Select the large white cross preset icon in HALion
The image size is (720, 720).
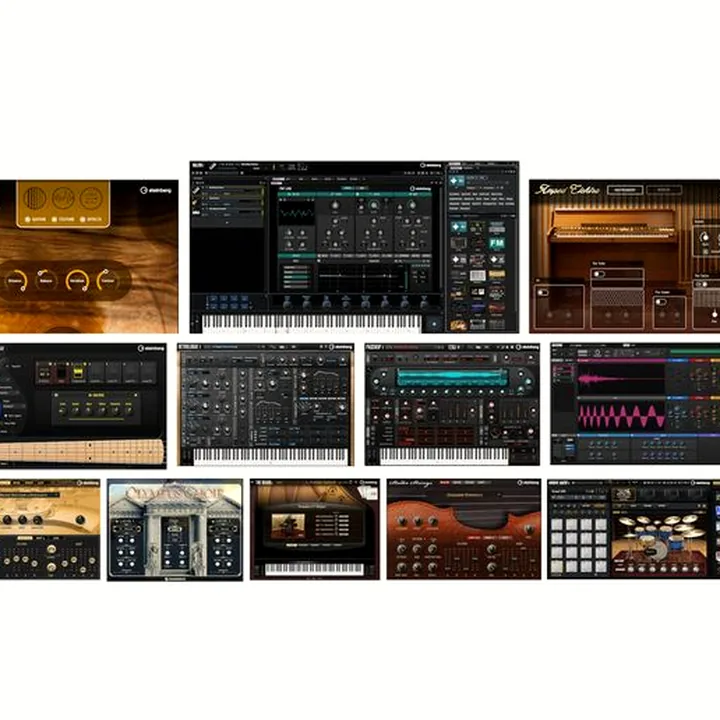tap(457, 181)
